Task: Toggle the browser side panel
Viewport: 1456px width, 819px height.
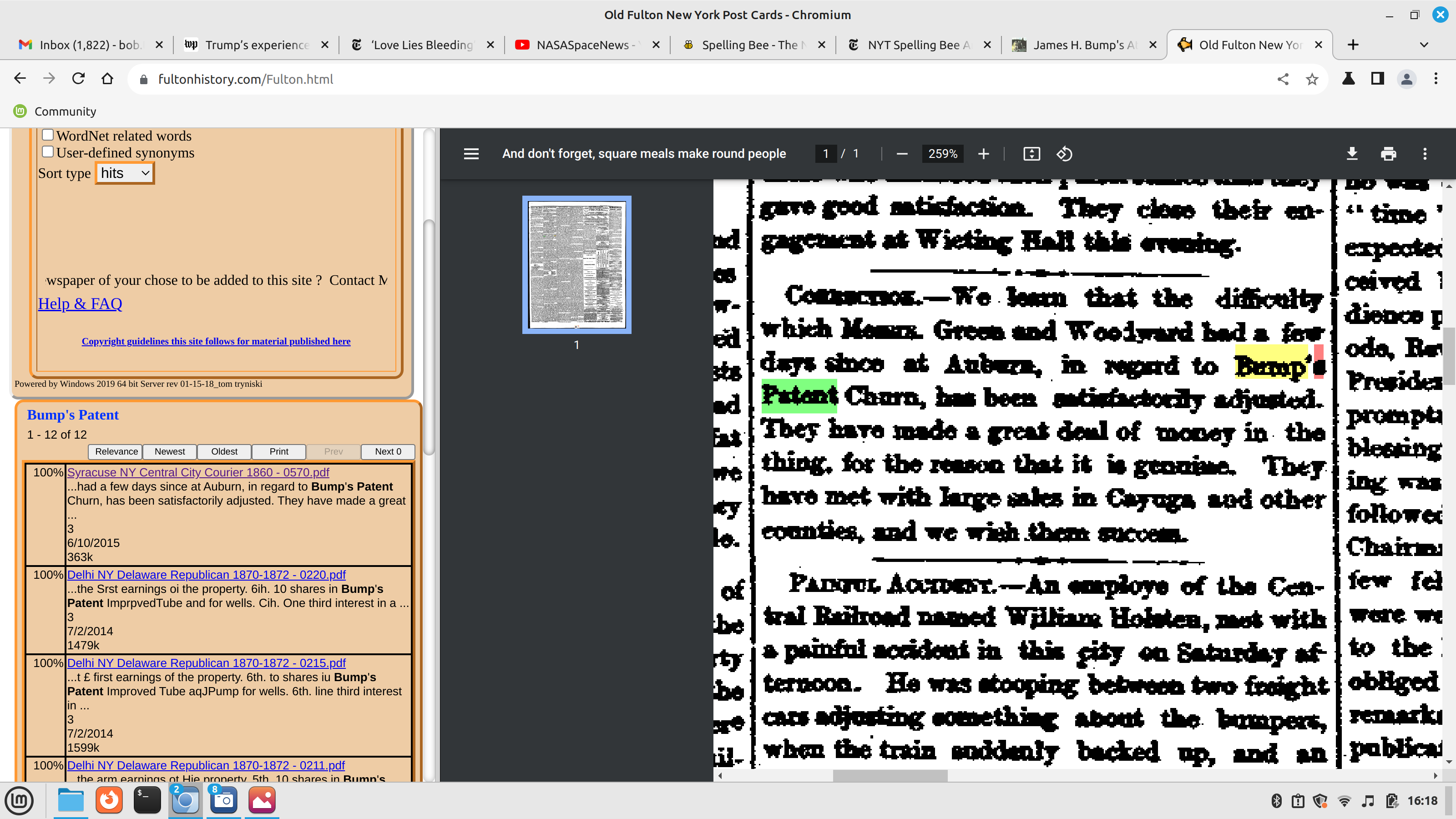Action: pos(1377,79)
